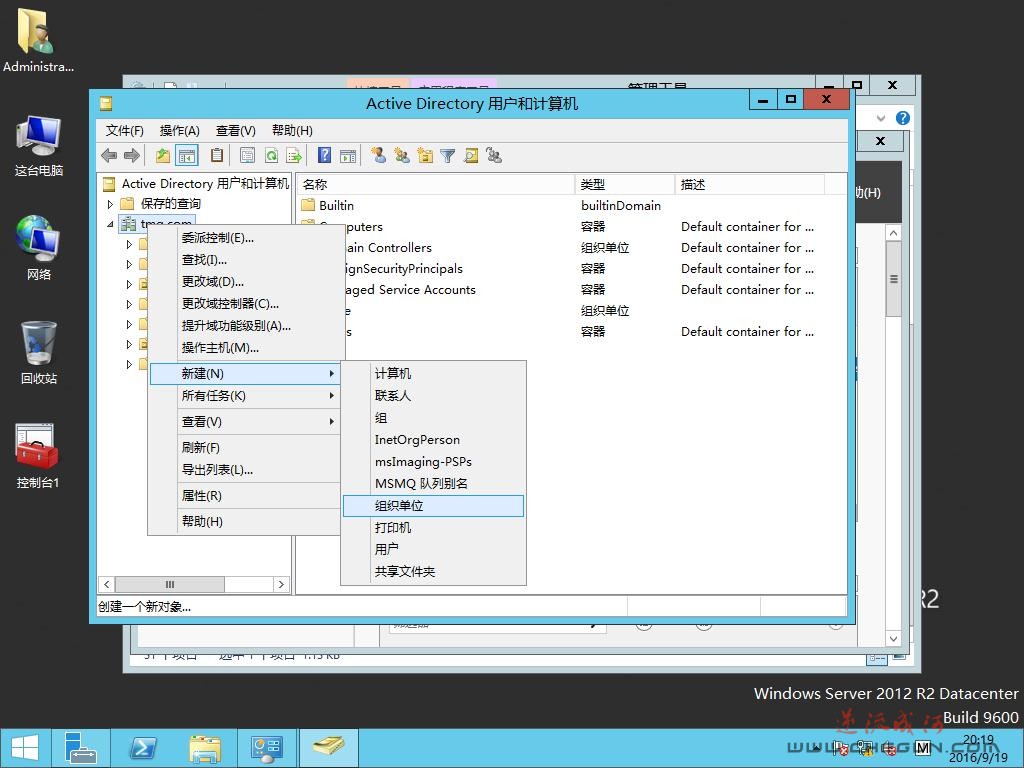The image size is (1024, 768).
Task: Click the Windows Start button
Action: coord(25,748)
